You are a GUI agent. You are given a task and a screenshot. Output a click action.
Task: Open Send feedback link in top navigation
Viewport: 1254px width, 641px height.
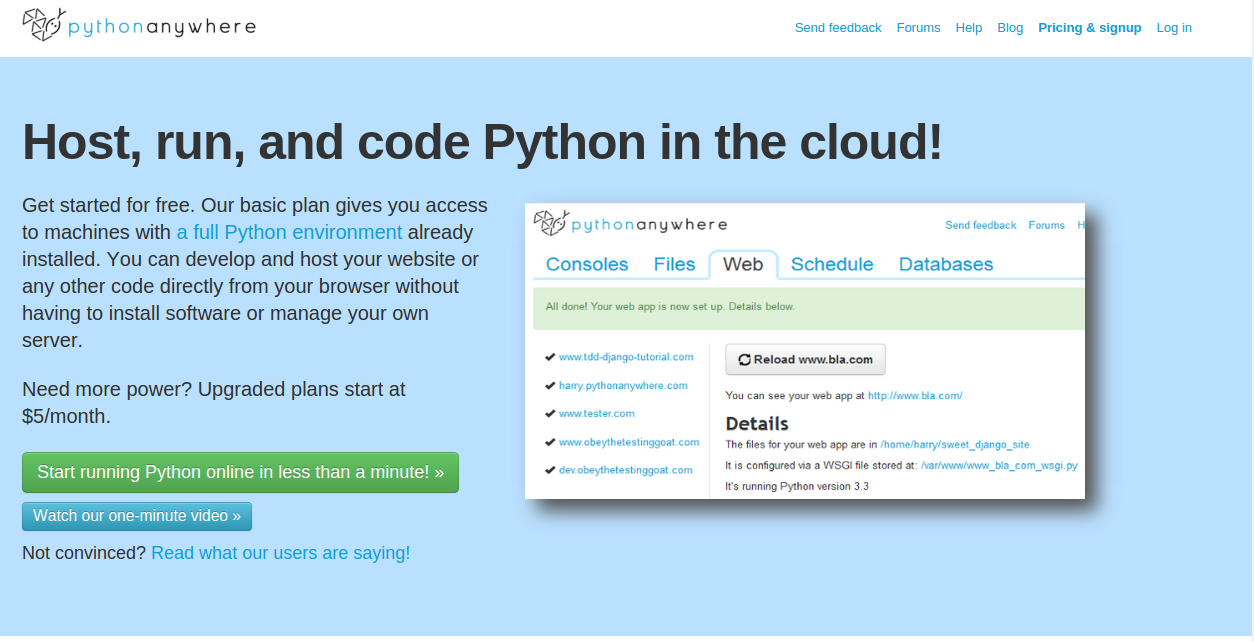[x=838, y=28]
